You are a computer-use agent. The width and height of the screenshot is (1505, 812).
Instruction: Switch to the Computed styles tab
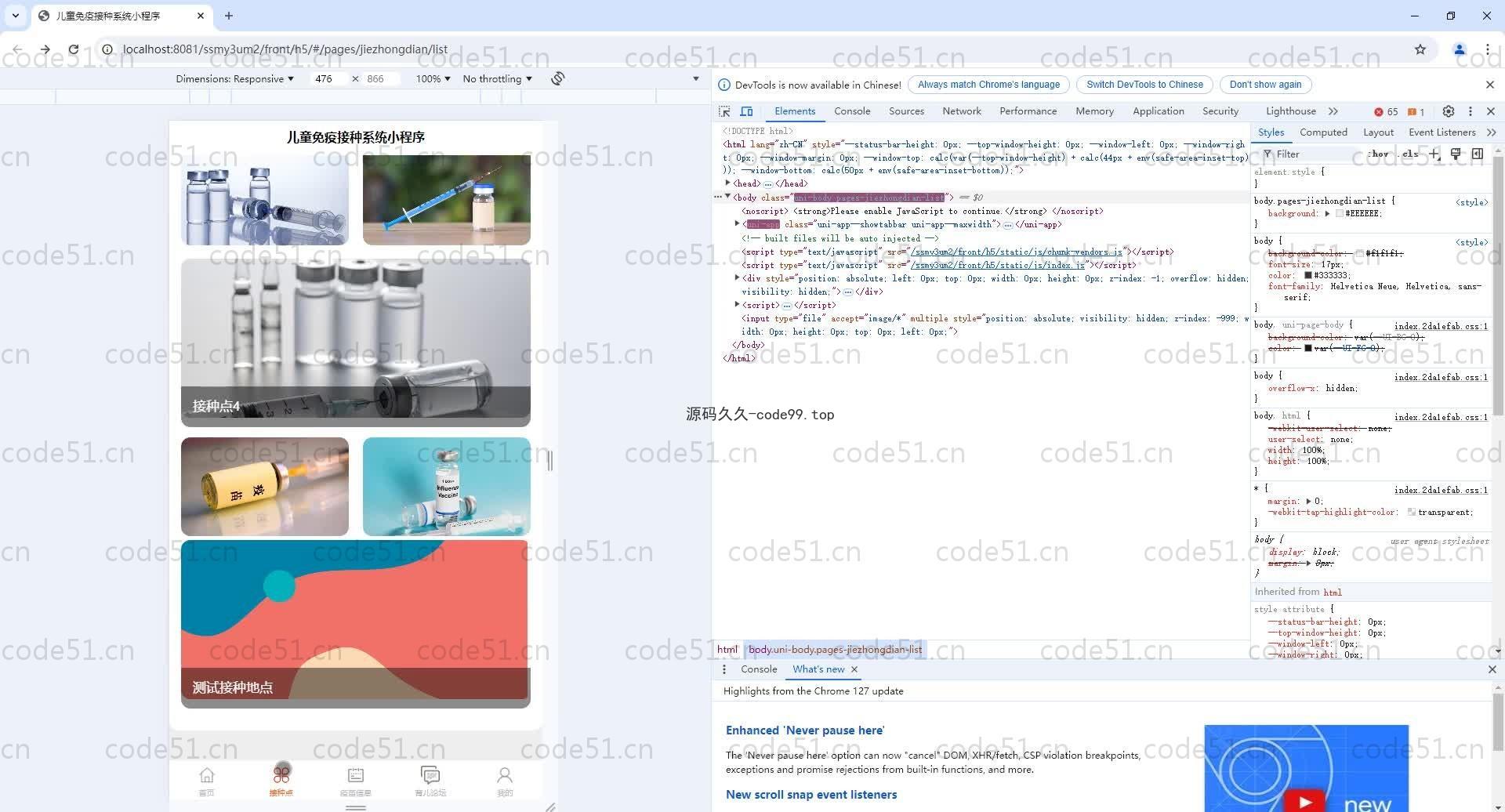(x=1323, y=132)
